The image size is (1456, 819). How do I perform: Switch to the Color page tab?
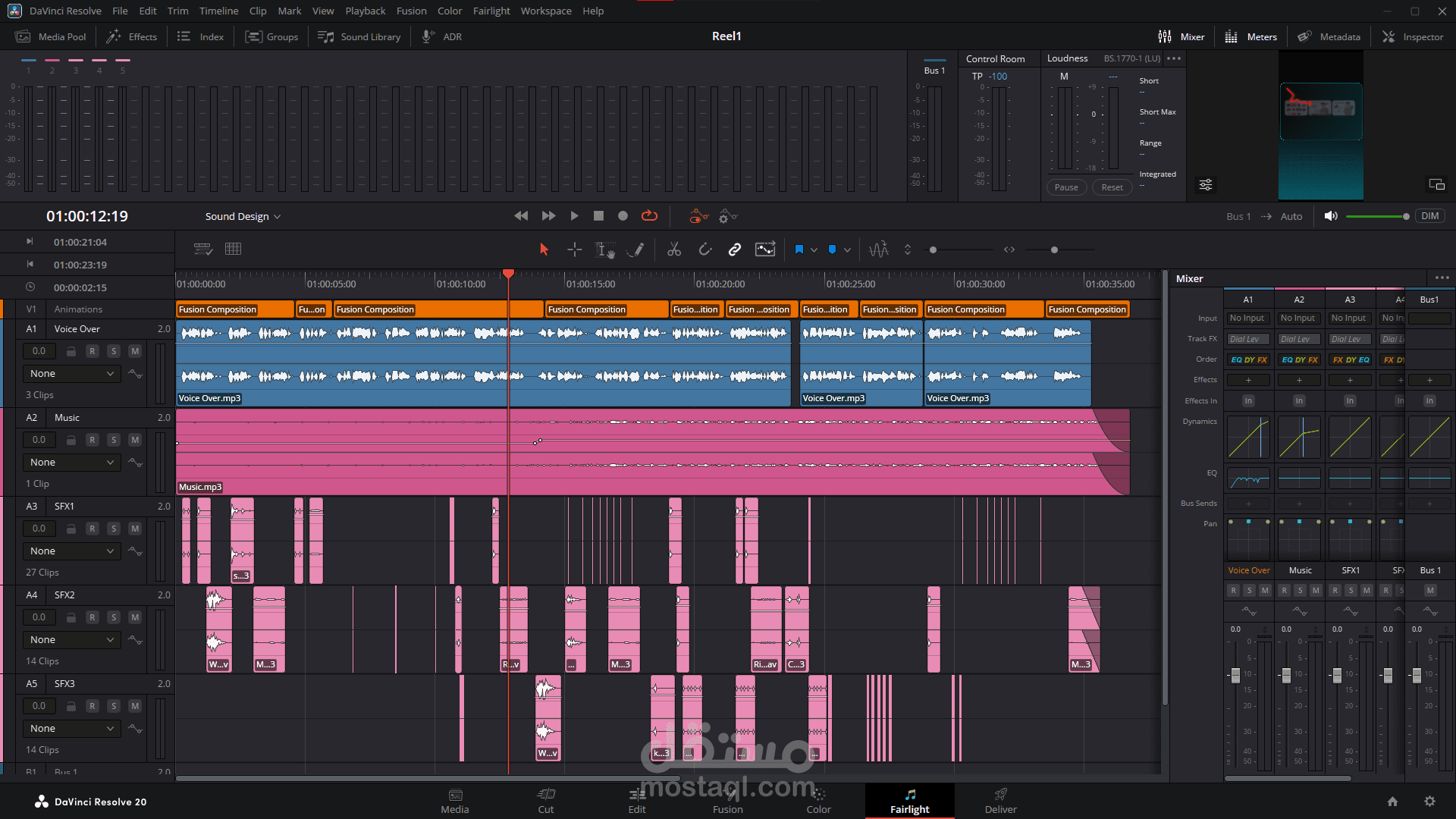pos(818,801)
